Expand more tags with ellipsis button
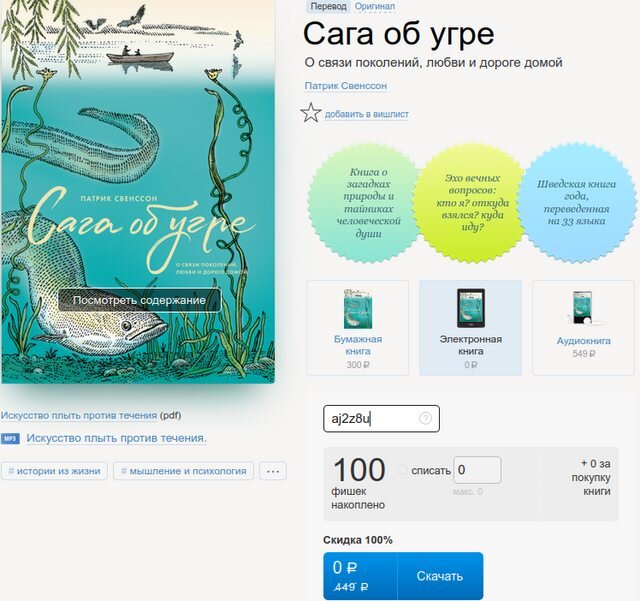This screenshot has height=601, width=640. pyautogui.click(x=273, y=471)
